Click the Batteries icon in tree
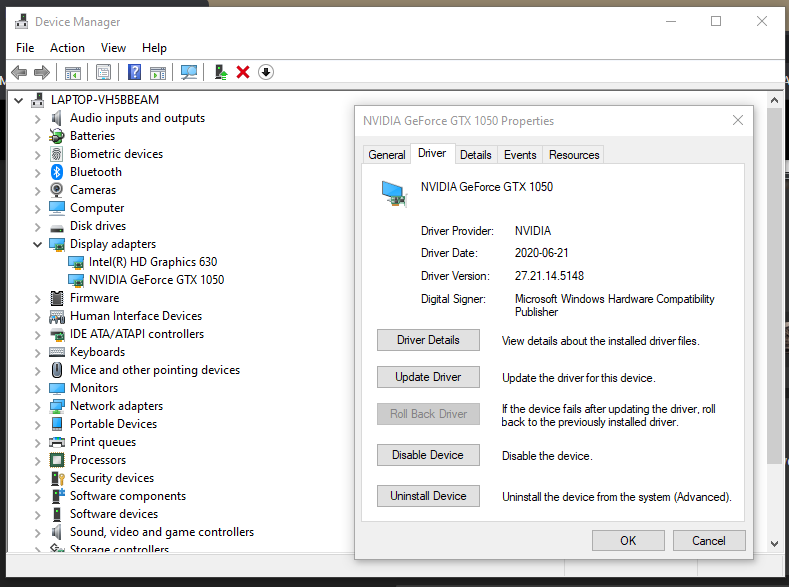This screenshot has width=789, height=587. click(x=57, y=136)
